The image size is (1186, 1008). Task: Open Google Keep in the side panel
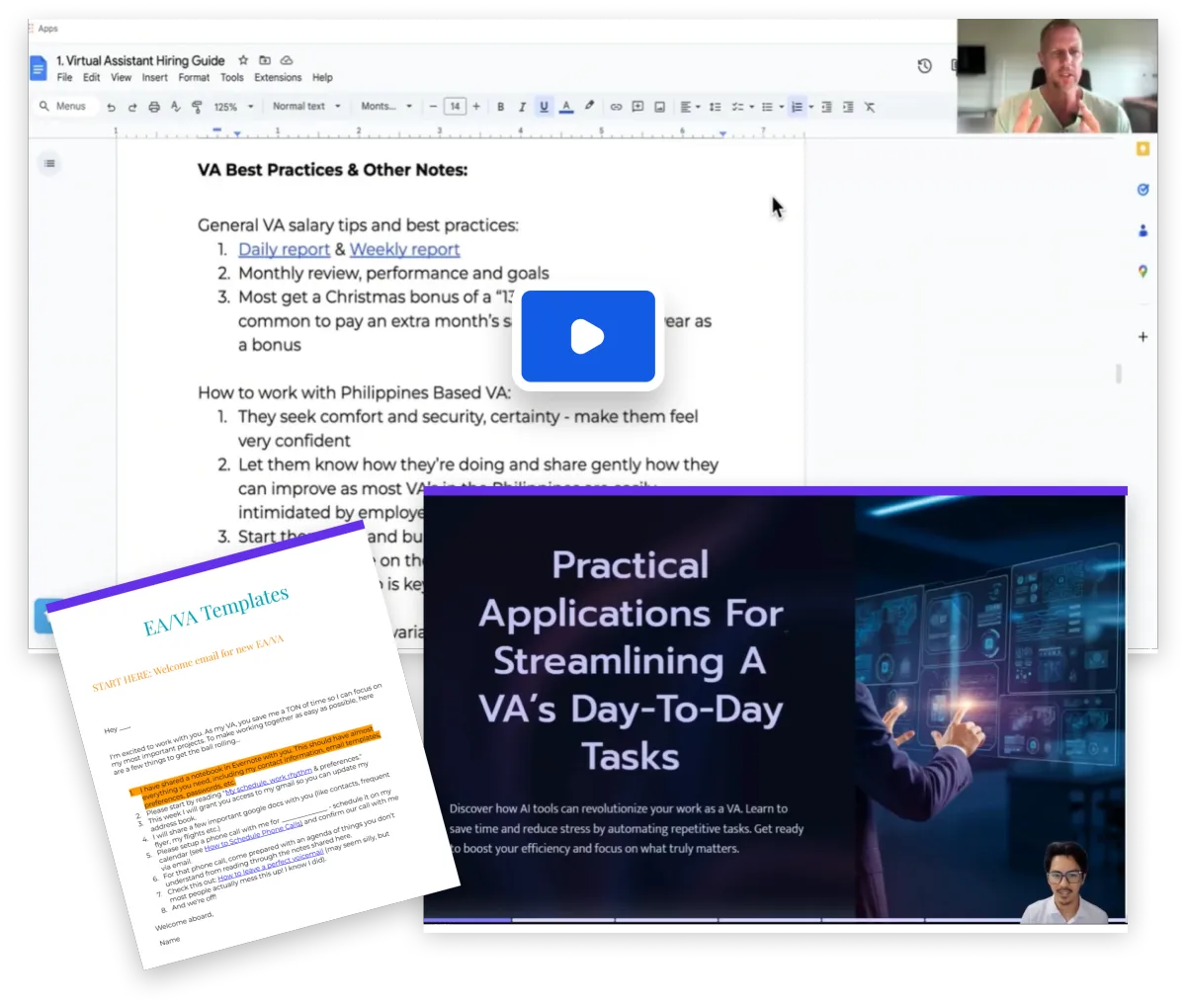point(1143,148)
